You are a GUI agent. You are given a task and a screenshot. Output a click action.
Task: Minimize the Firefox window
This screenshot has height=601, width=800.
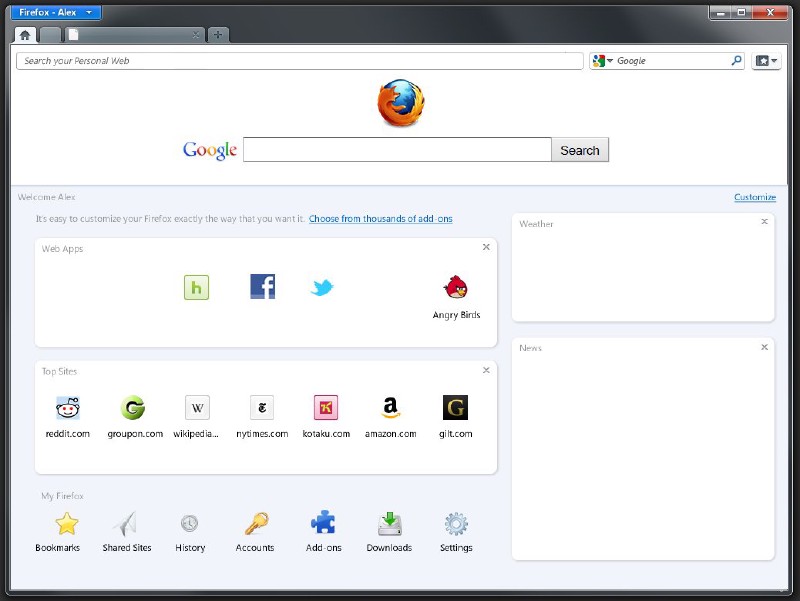pos(720,13)
